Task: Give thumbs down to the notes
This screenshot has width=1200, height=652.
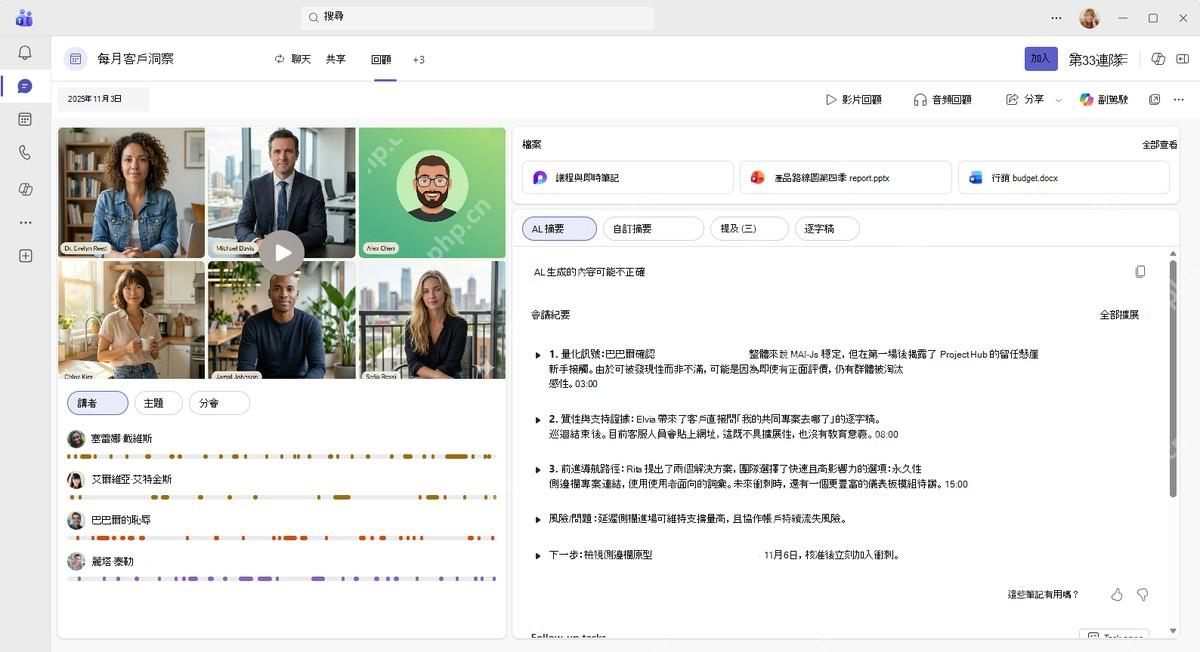Action: [x=1142, y=595]
